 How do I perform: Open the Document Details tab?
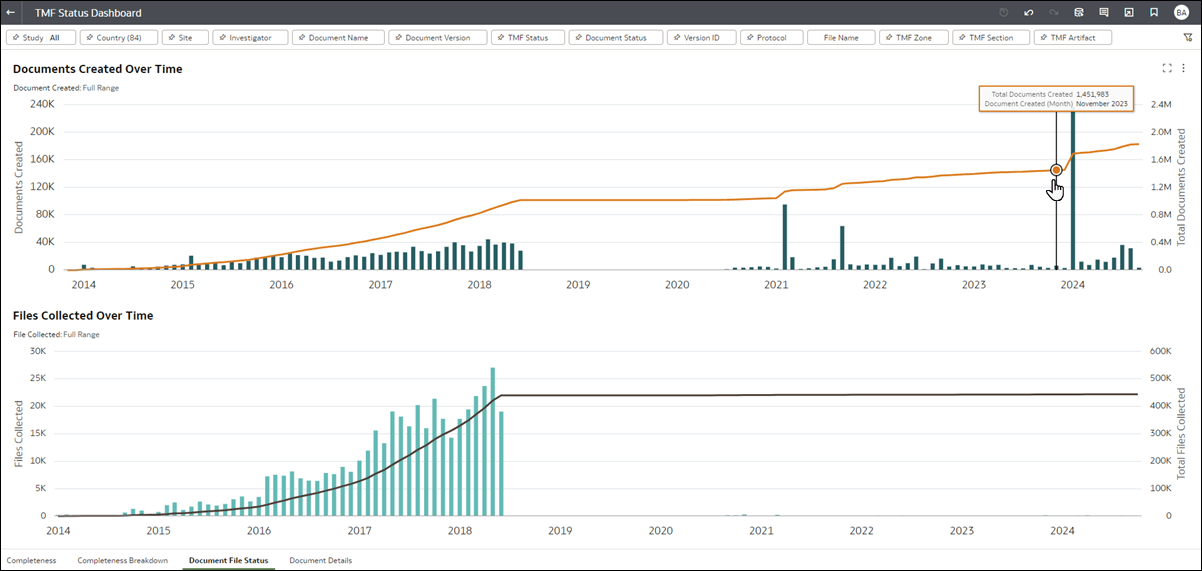(320, 560)
